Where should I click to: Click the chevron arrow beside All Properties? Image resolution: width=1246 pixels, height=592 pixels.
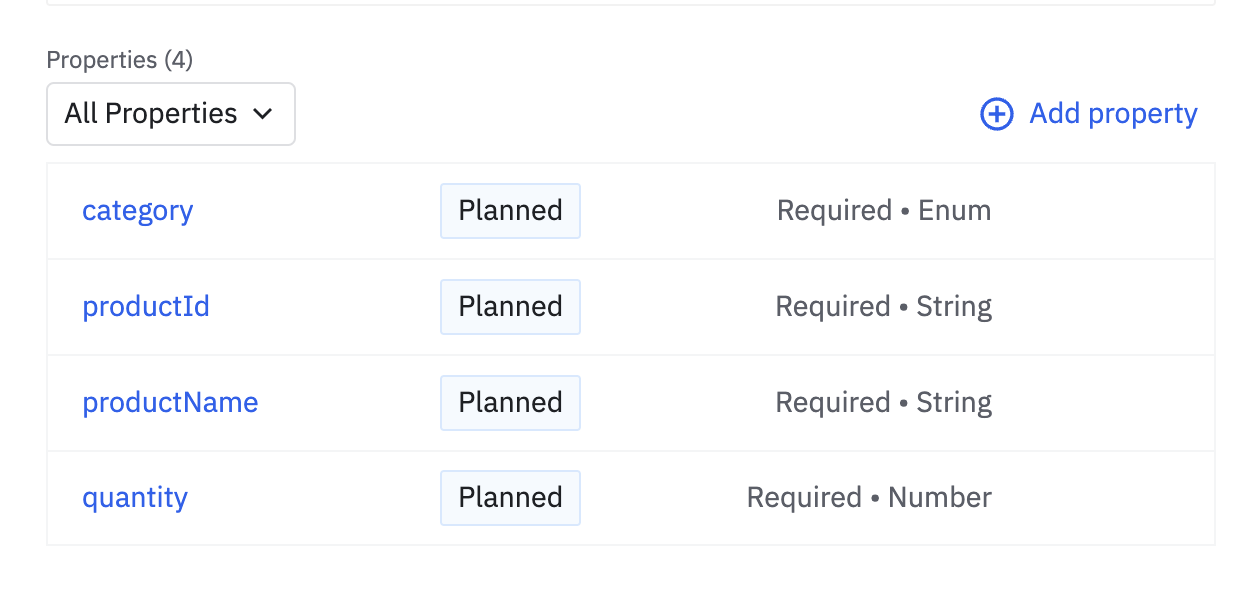point(263,114)
